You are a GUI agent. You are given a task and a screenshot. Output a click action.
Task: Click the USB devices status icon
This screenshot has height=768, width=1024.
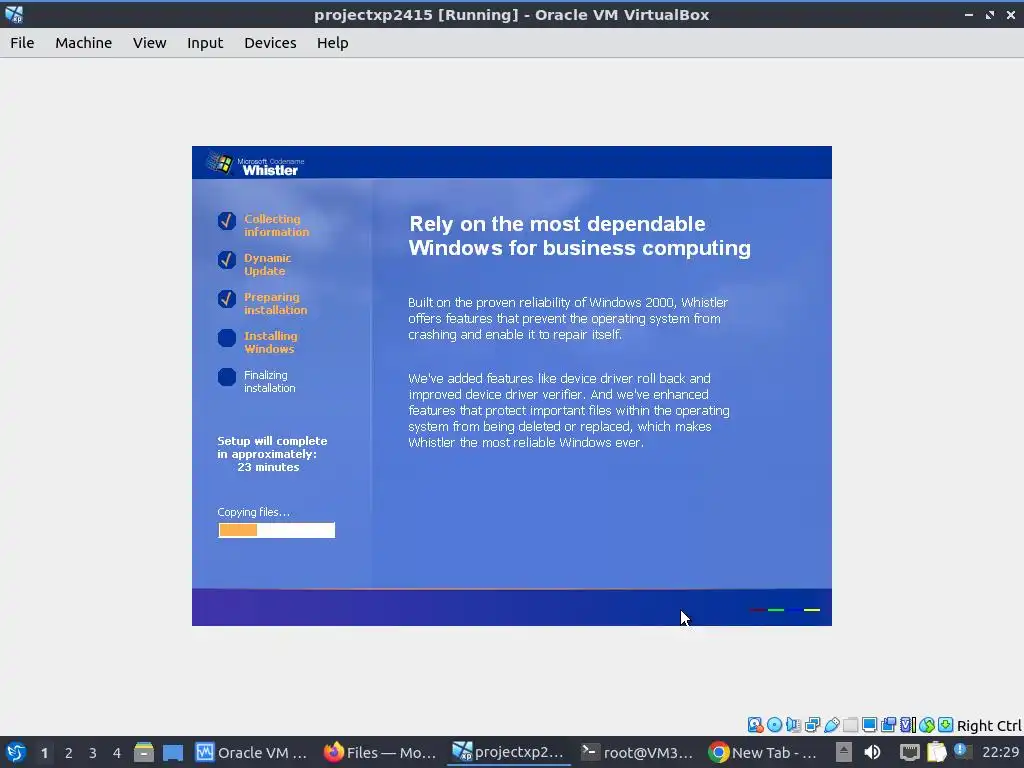(x=831, y=725)
